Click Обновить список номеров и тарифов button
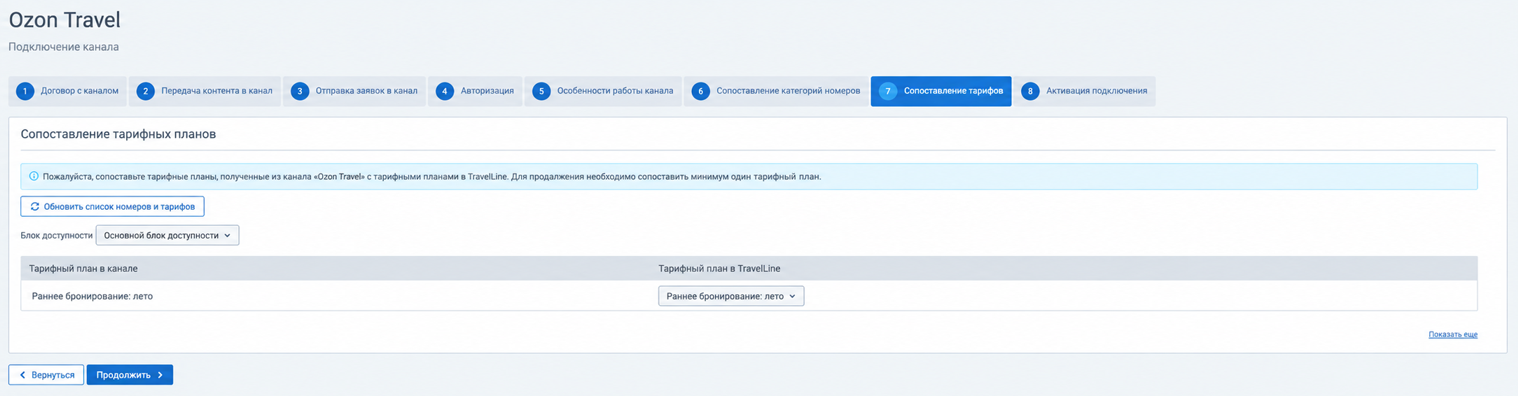1518x396 pixels. pos(112,206)
